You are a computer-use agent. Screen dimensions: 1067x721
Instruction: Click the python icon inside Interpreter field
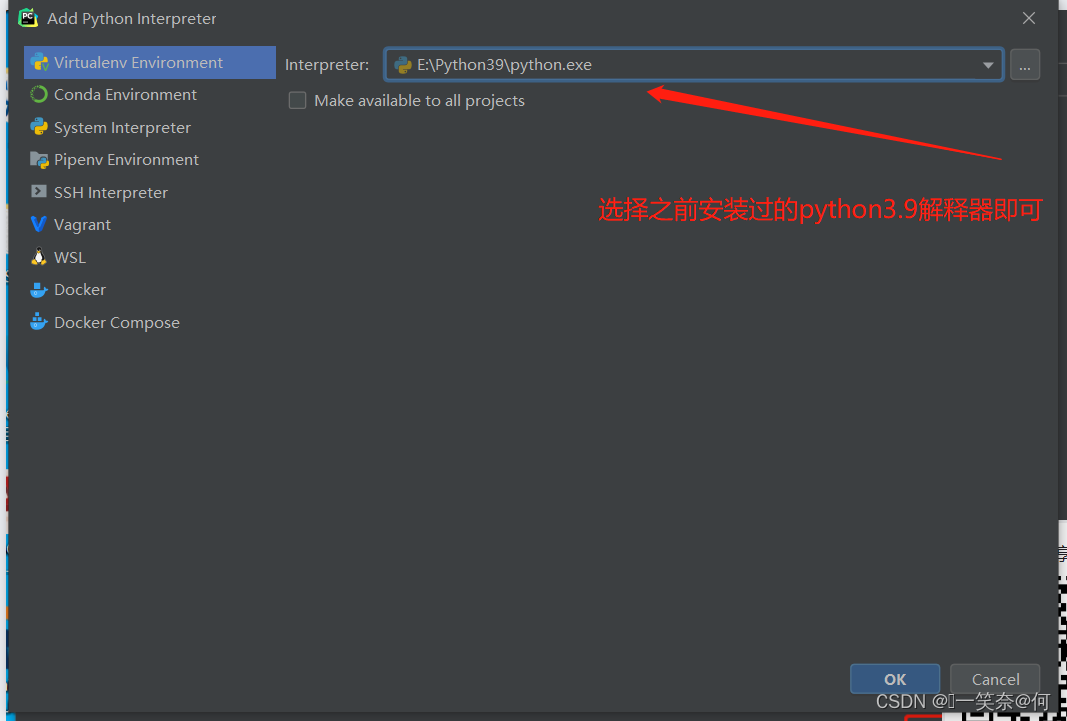[x=403, y=65]
